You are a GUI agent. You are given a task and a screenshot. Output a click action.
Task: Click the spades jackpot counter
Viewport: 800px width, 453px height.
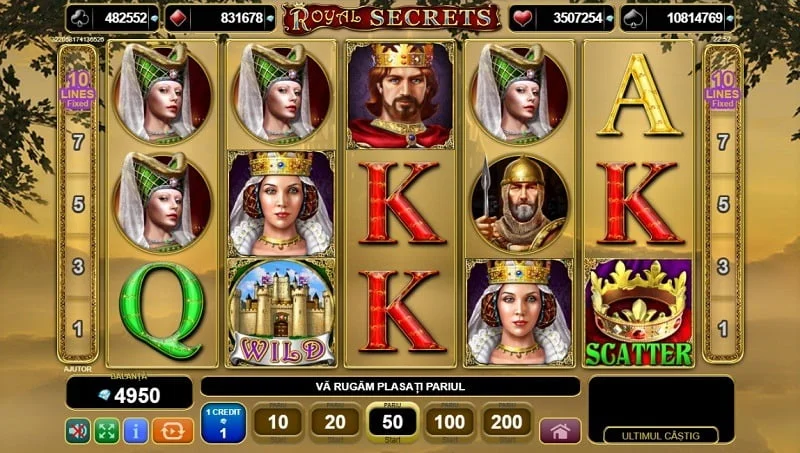pyautogui.click(x=678, y=18)
